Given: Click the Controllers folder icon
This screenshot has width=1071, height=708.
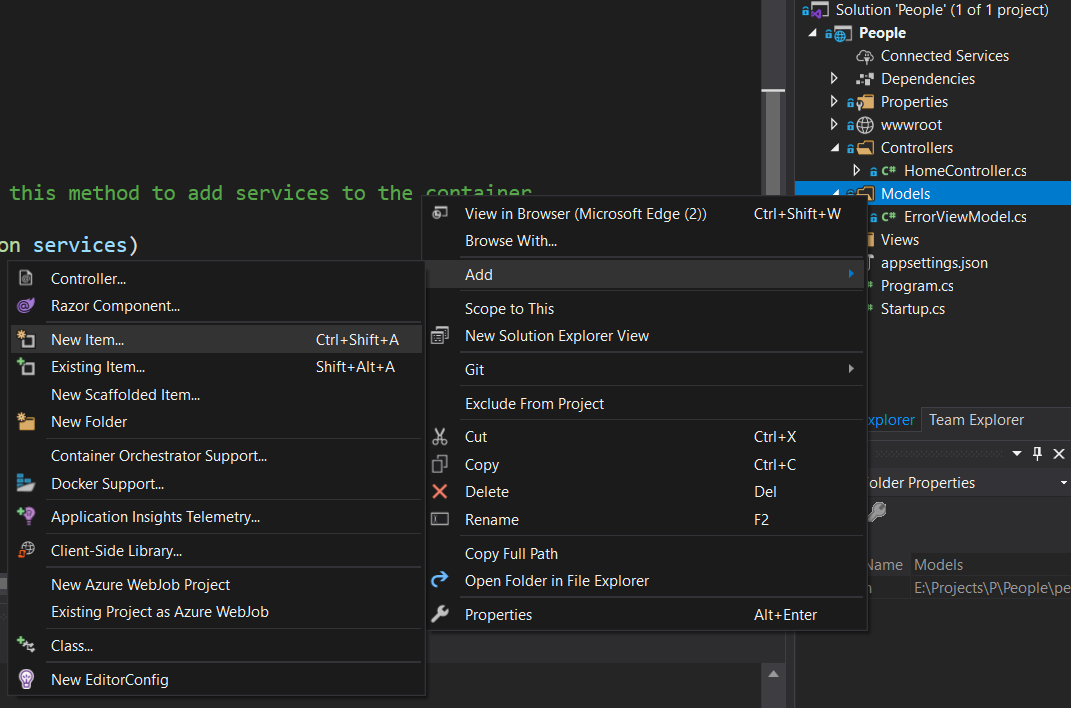Looking at the screenshot, I should click(x=865, y=147).
